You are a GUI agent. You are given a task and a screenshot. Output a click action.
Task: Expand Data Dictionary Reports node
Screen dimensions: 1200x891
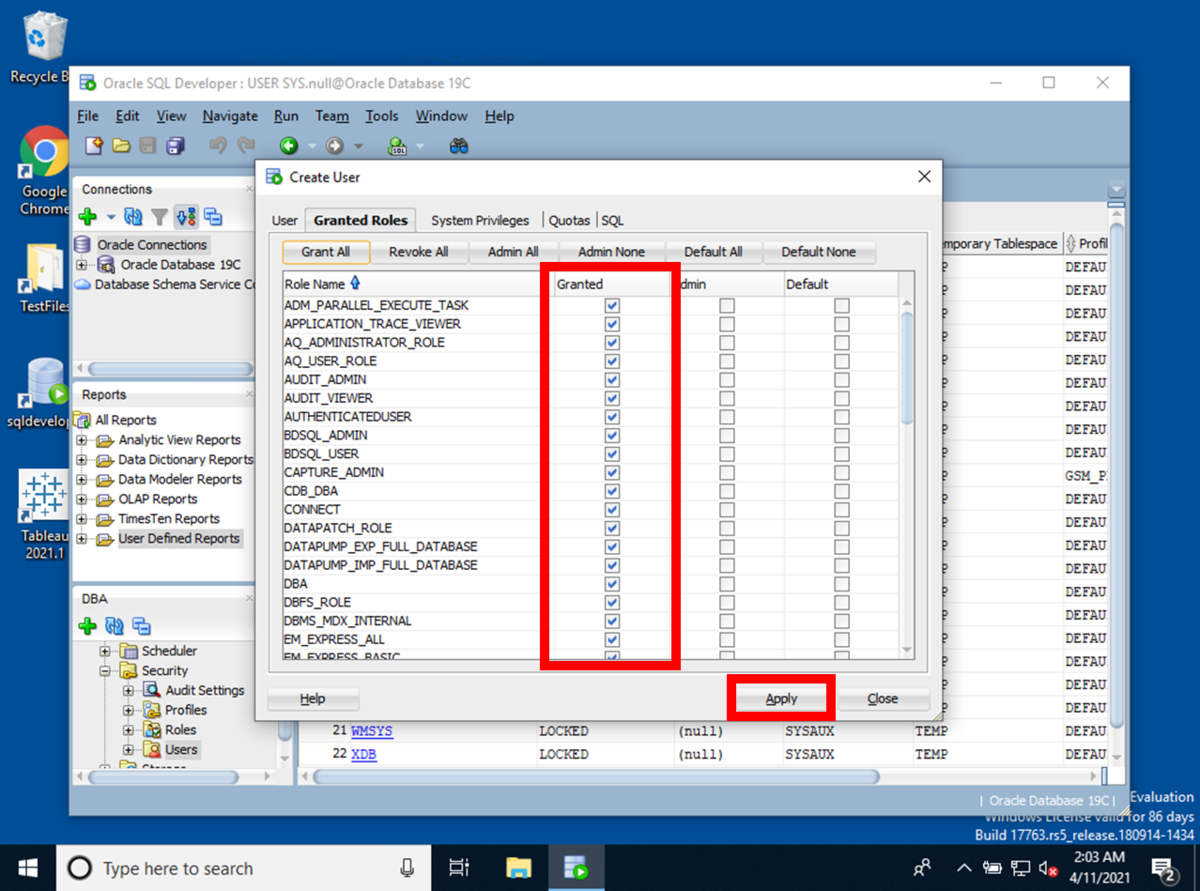(82, 460)
